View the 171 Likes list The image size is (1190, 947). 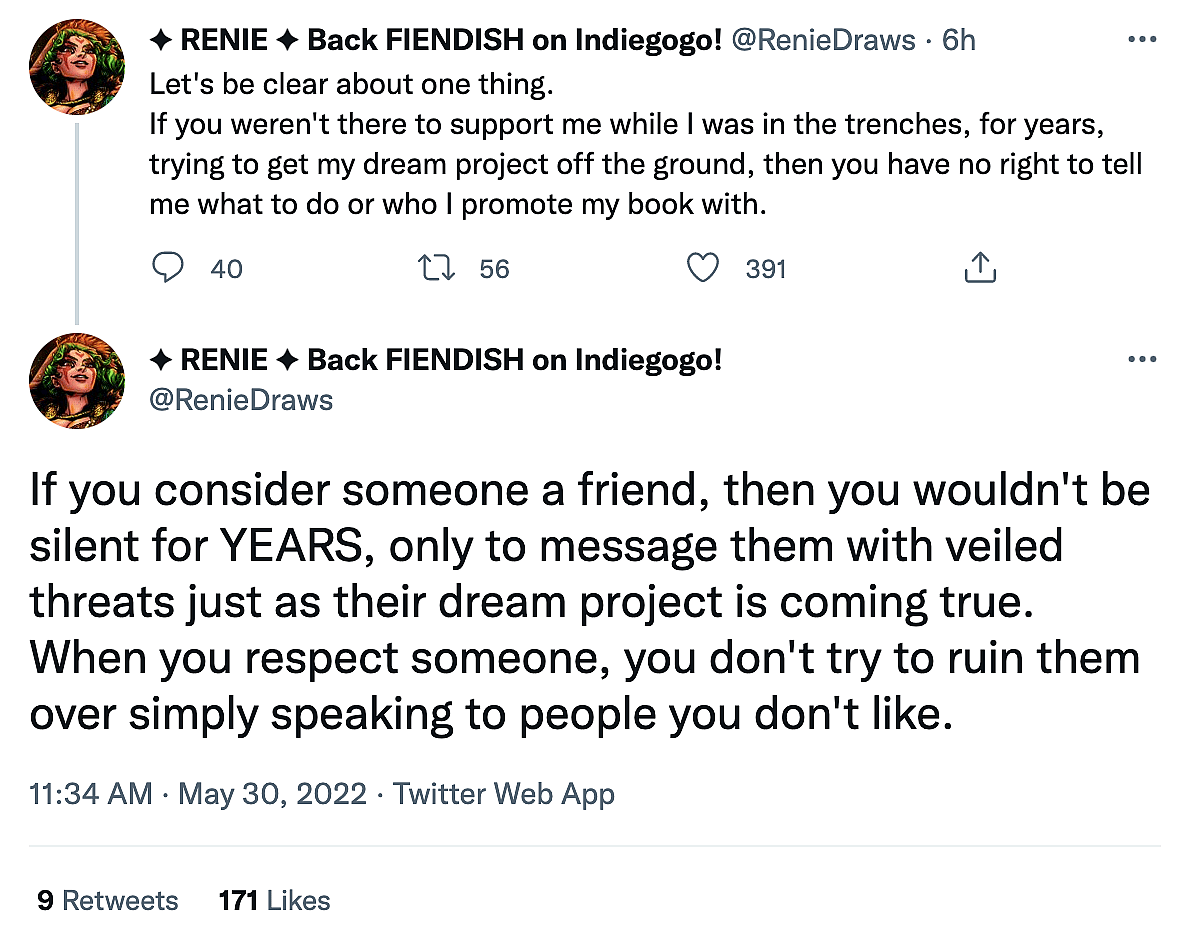274,900
